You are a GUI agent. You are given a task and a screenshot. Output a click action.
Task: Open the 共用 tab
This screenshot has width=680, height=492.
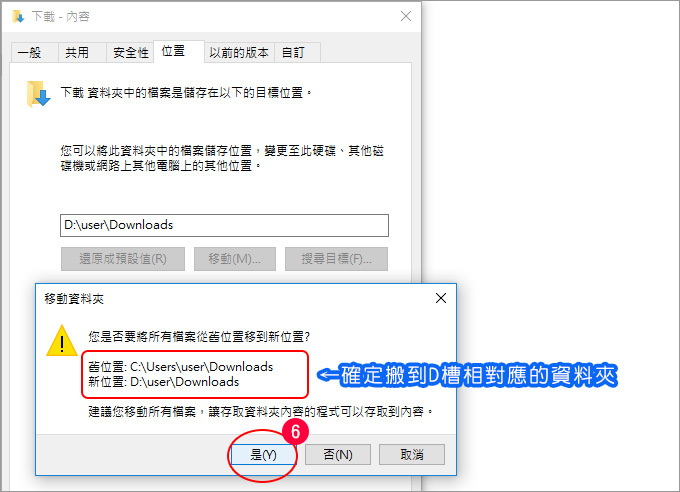click(77, 53)
